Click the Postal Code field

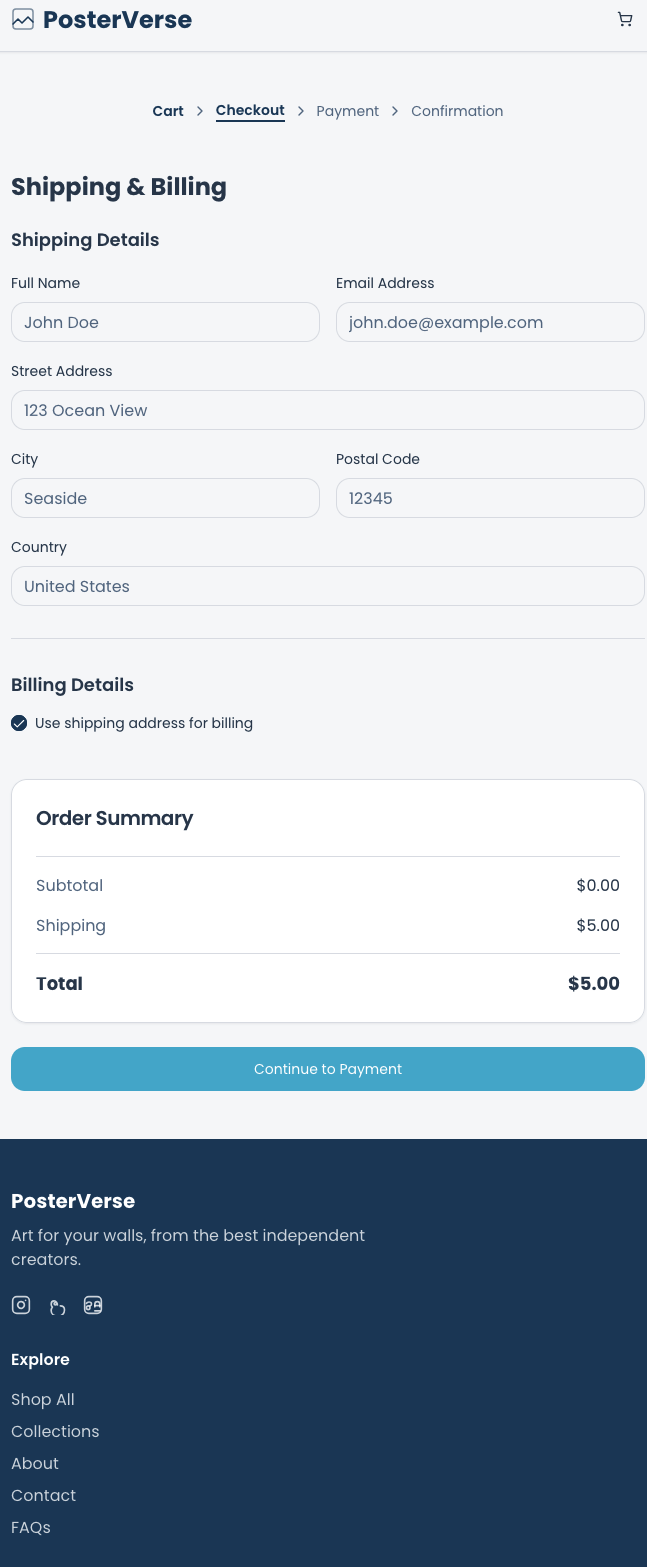tap(490, 498)
